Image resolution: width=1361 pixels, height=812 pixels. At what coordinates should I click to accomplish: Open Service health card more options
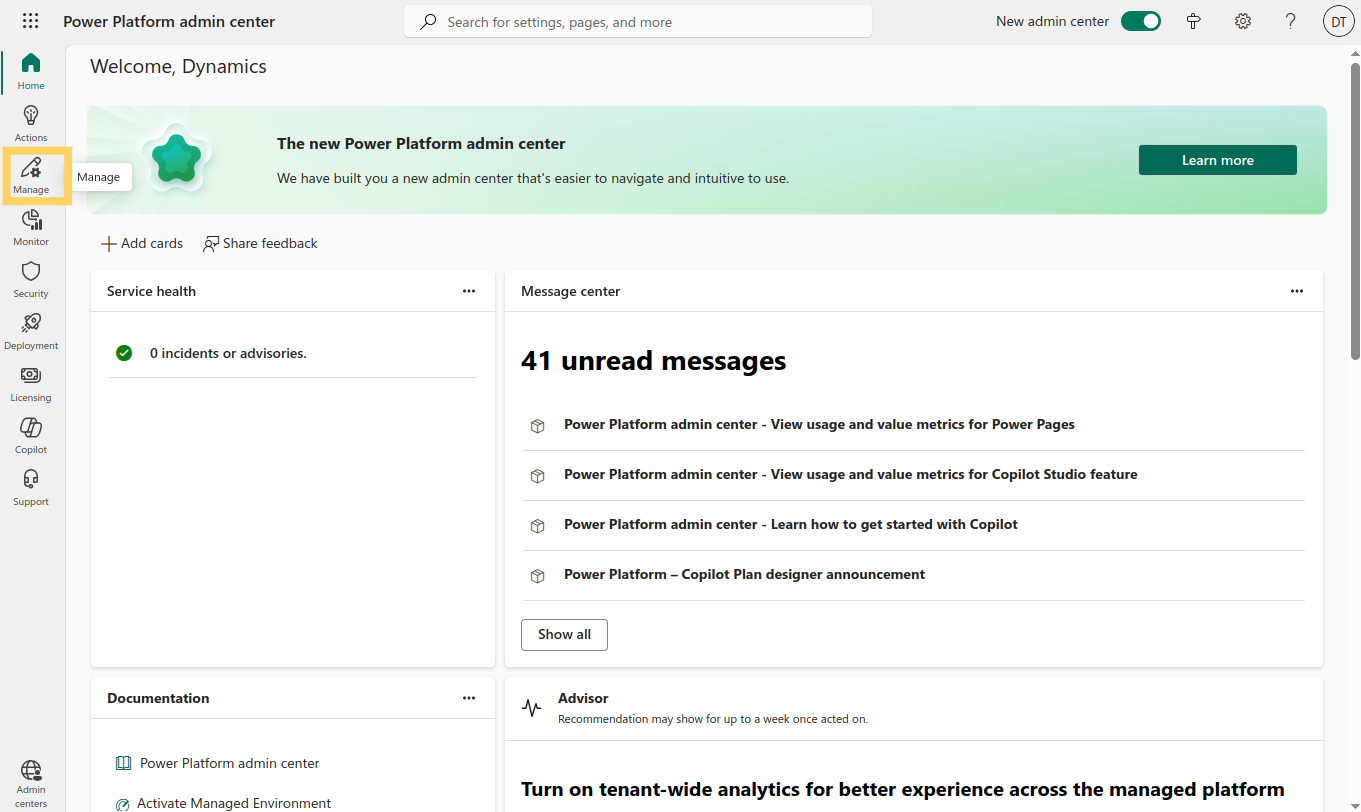(469, 291)
